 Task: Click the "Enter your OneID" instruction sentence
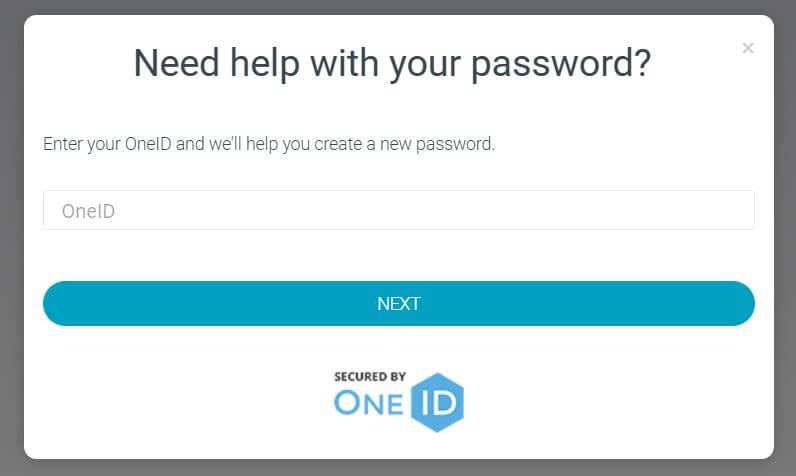click(269, 144)
